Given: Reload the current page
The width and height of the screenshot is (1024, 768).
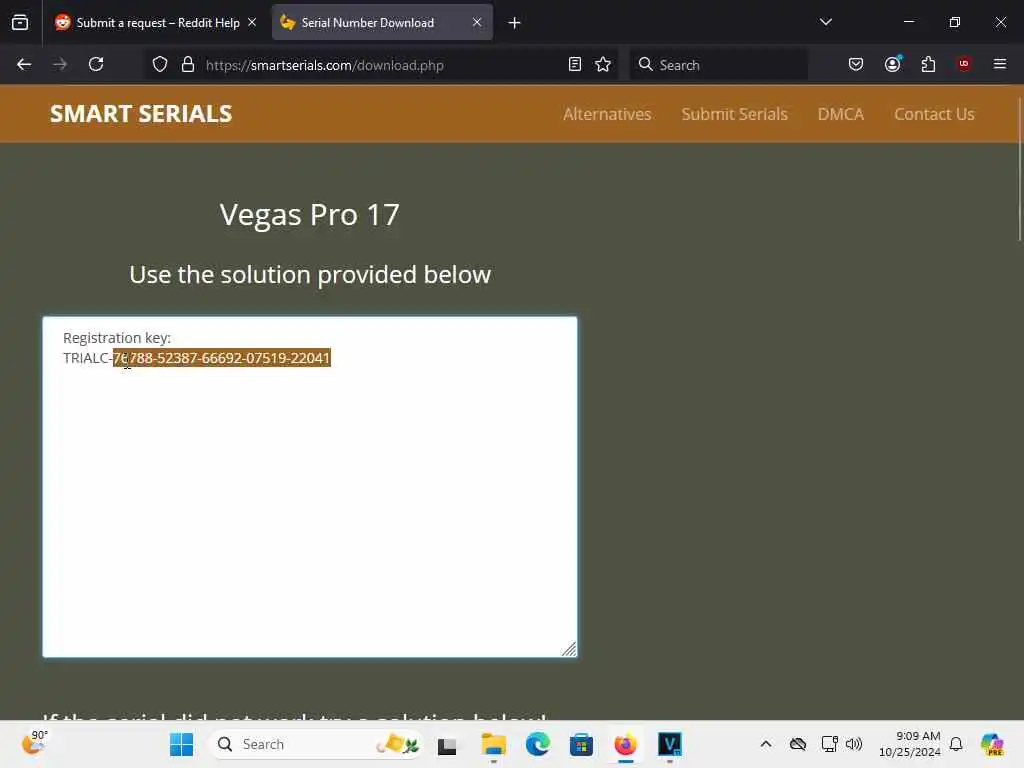Looking at the screenshot, I should point(96,64).
